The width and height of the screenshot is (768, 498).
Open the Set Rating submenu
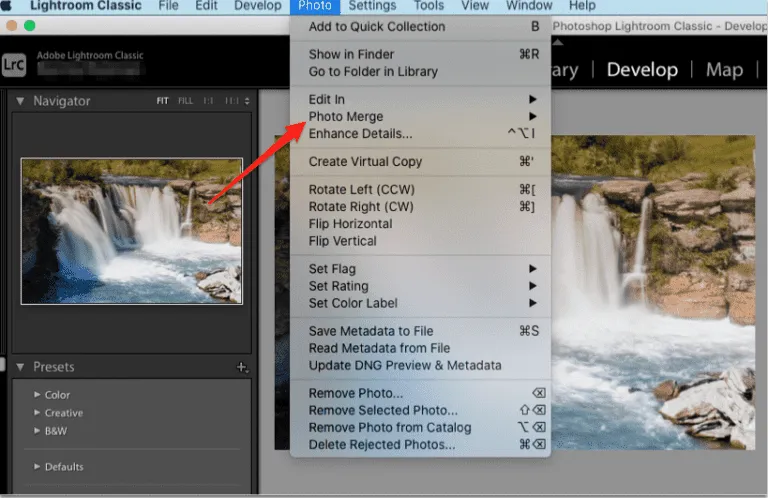coord(420,286)
